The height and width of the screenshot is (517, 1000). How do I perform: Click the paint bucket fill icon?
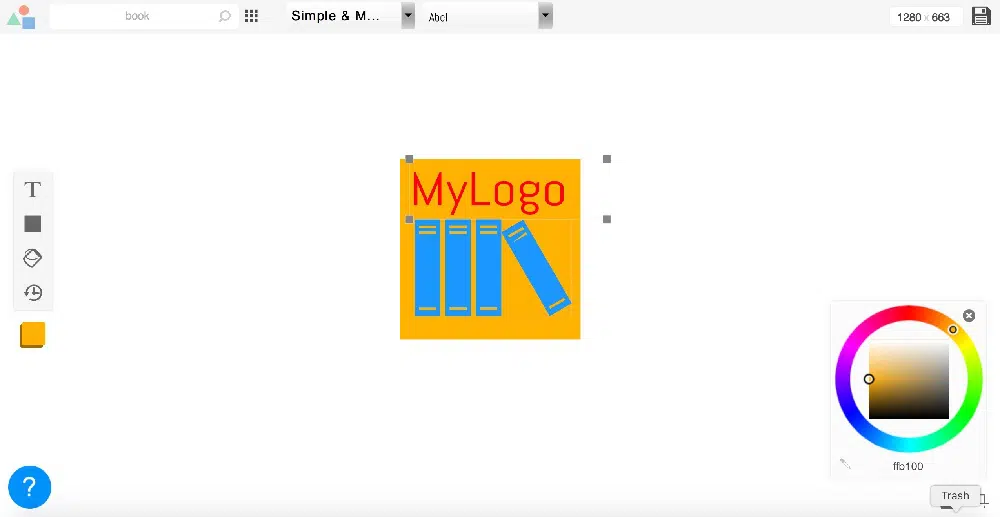[x=33, y=258]
